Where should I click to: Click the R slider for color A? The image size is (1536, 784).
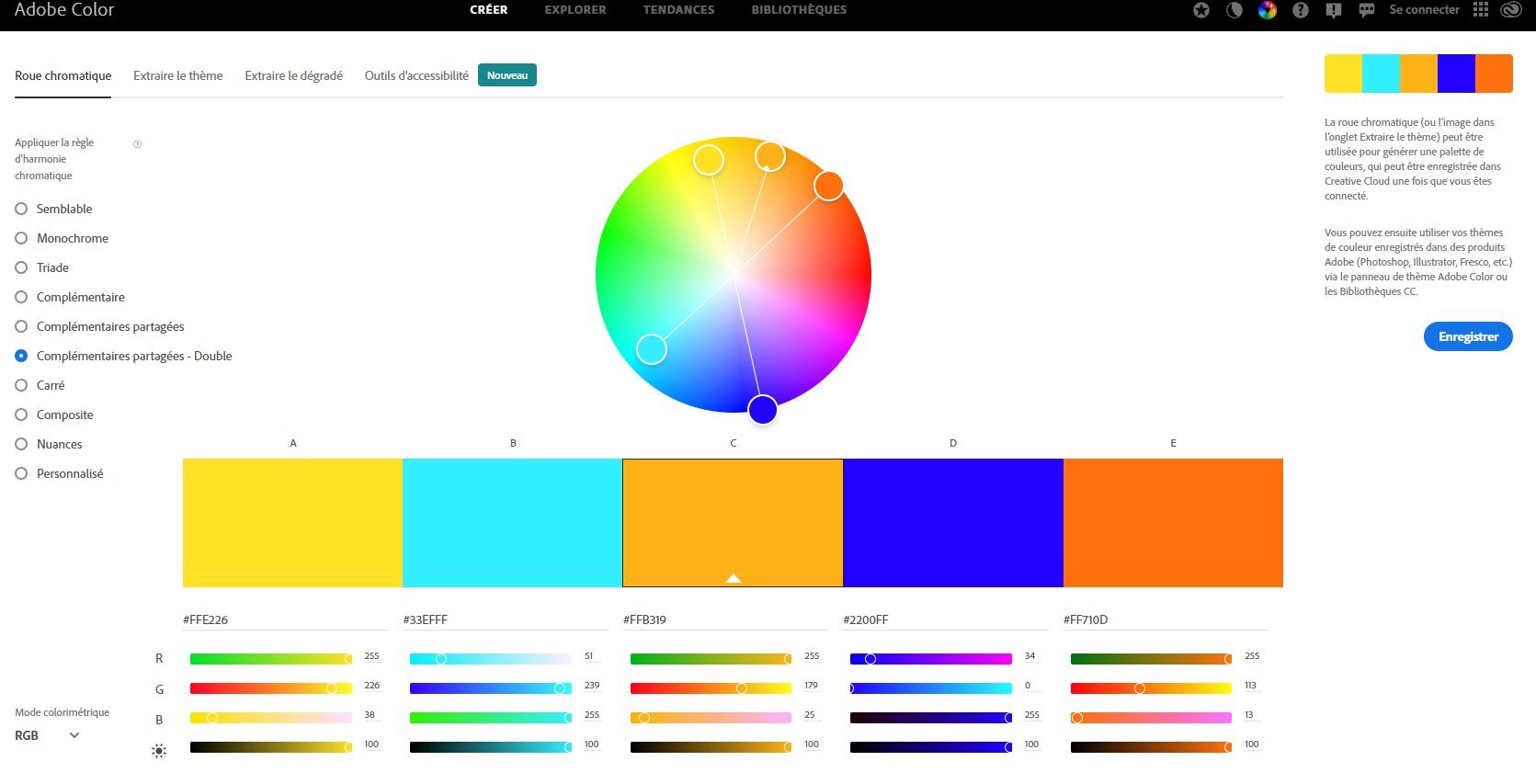point(270,659)
